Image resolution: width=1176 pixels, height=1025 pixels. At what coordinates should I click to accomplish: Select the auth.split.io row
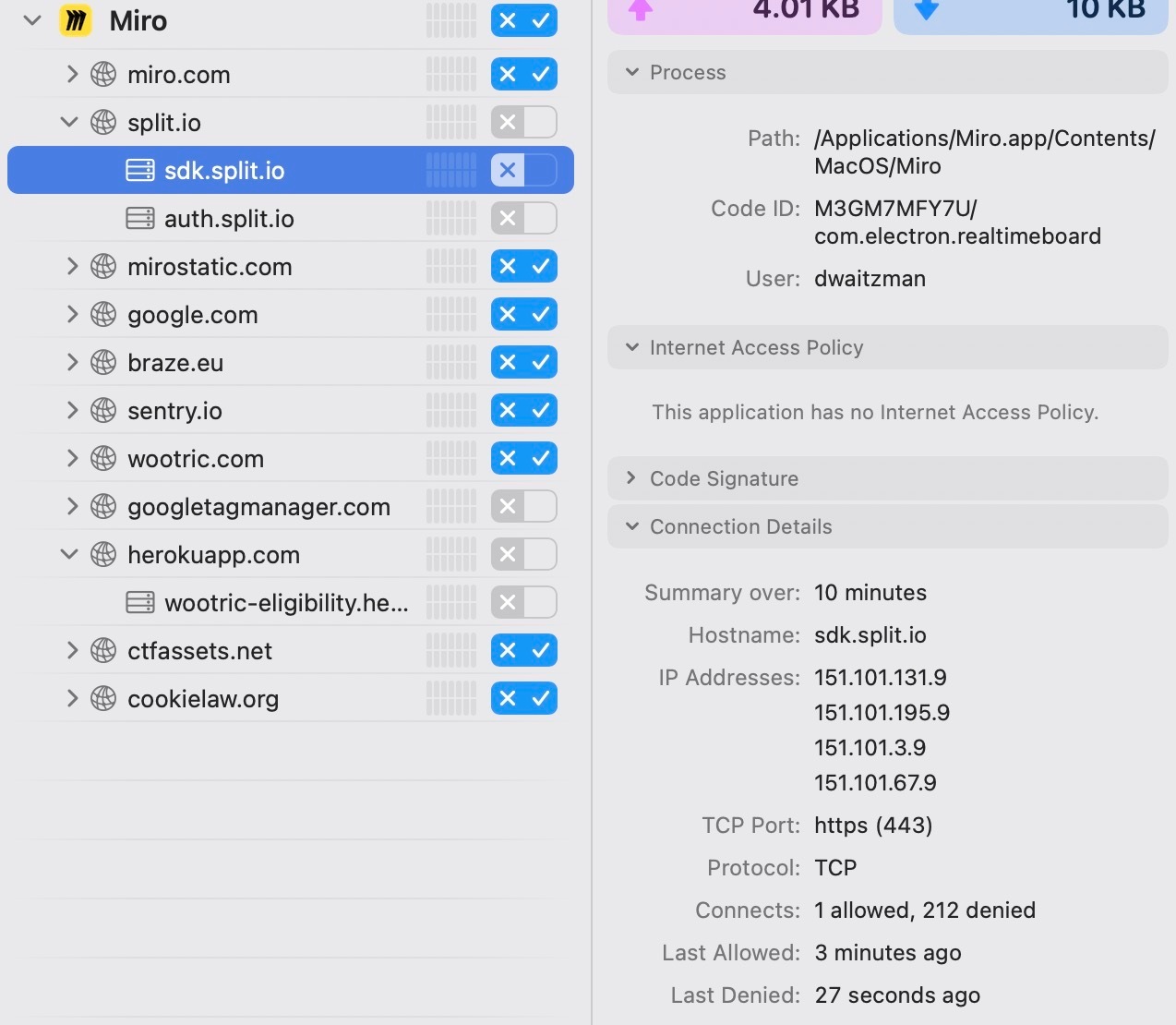coord(291,218)
